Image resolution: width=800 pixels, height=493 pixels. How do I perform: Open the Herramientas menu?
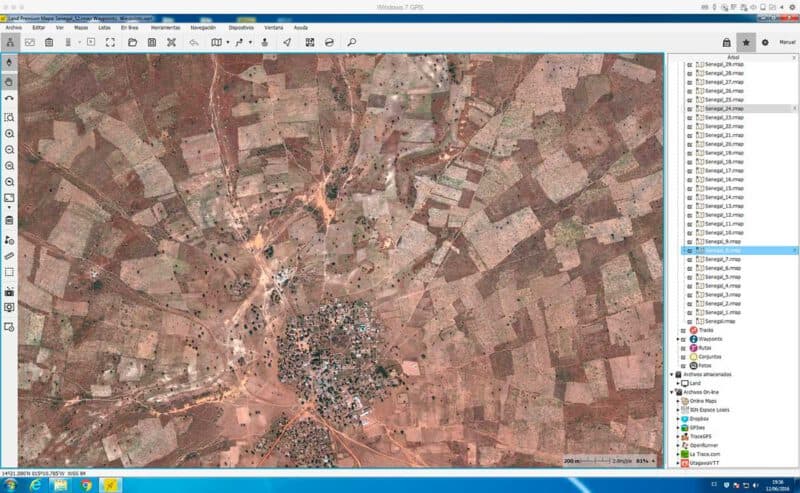tap(165, 28)
